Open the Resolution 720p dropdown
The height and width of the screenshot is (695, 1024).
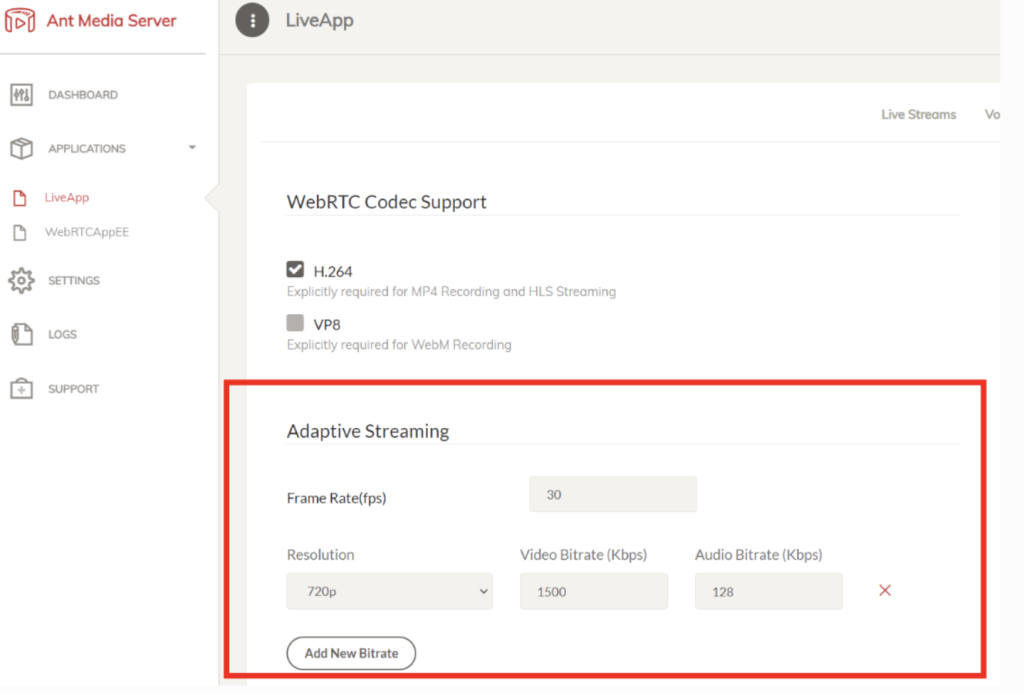coord(389,591)
